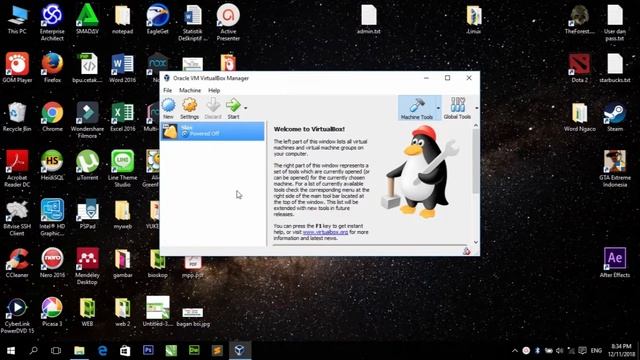
Task: Open the Help menu in VirtualBox
Action: click(214, 90)
